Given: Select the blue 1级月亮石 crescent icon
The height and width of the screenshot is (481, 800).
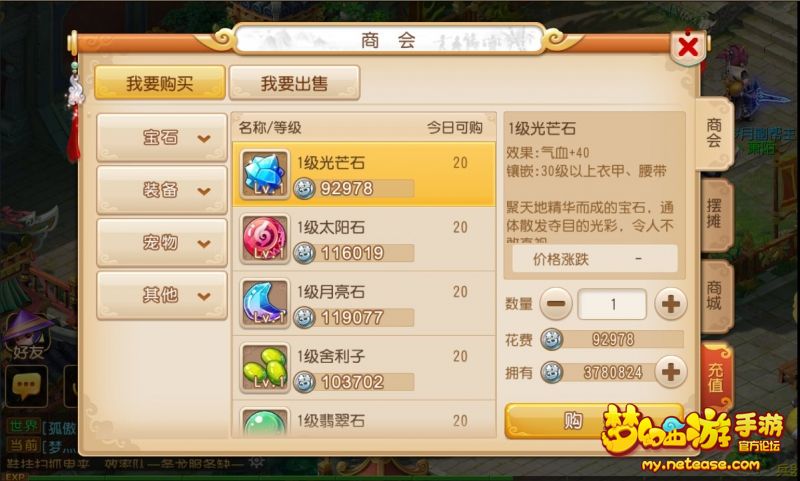Looking at the screenshot, I should pos(265,303).
